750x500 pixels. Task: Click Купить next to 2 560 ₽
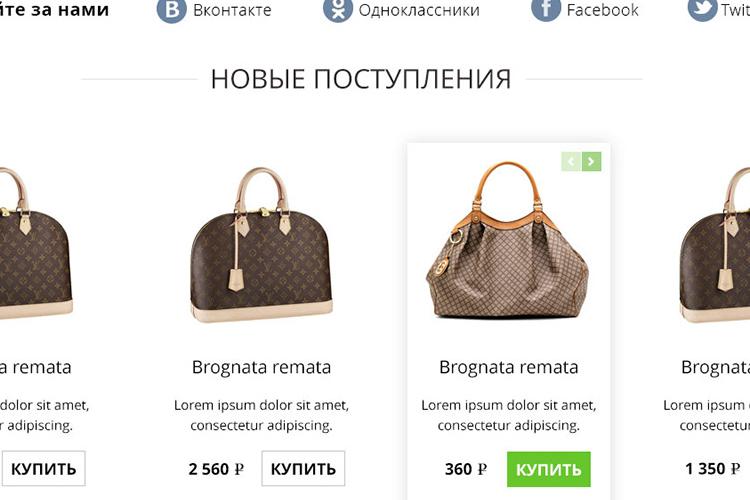tap(303, 468)
